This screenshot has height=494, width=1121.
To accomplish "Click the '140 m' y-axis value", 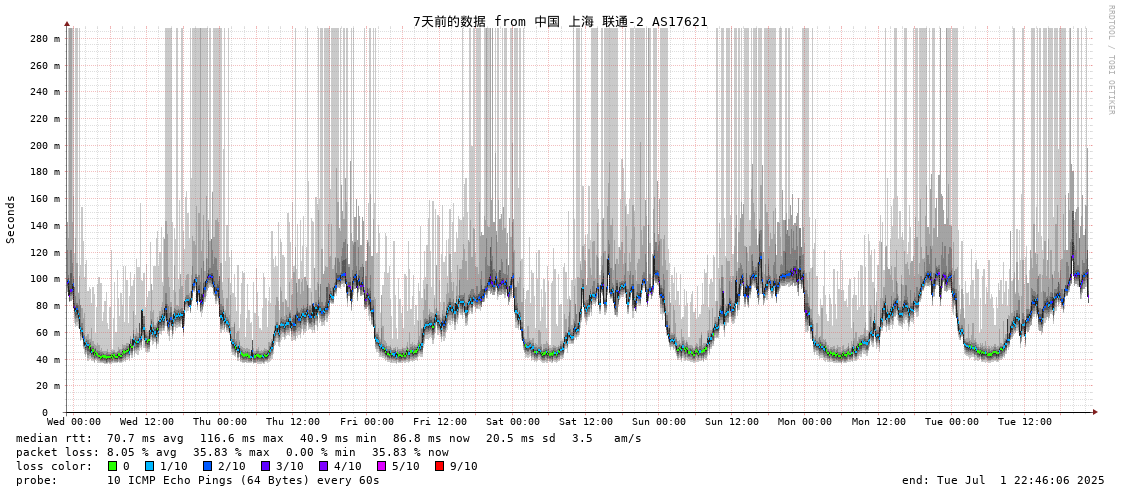I will tap(46, 225).
